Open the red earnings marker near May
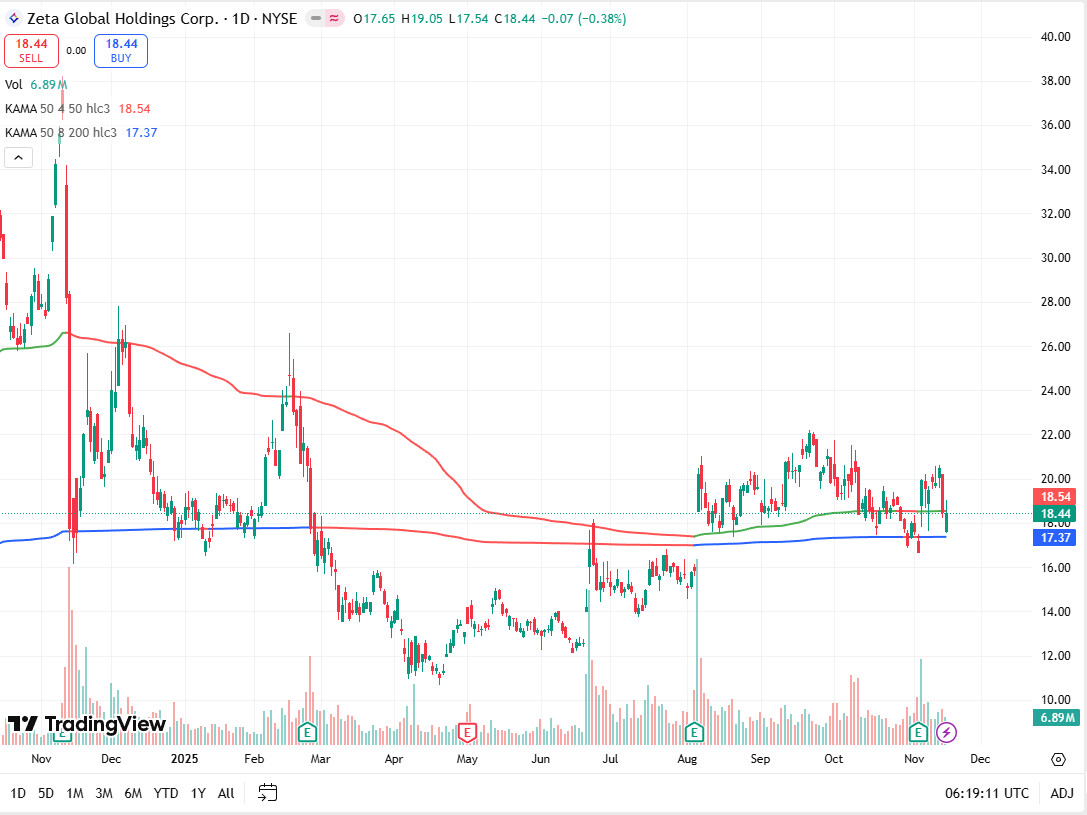Viewport: 1087px width, 815px height. tap(467, 732)
